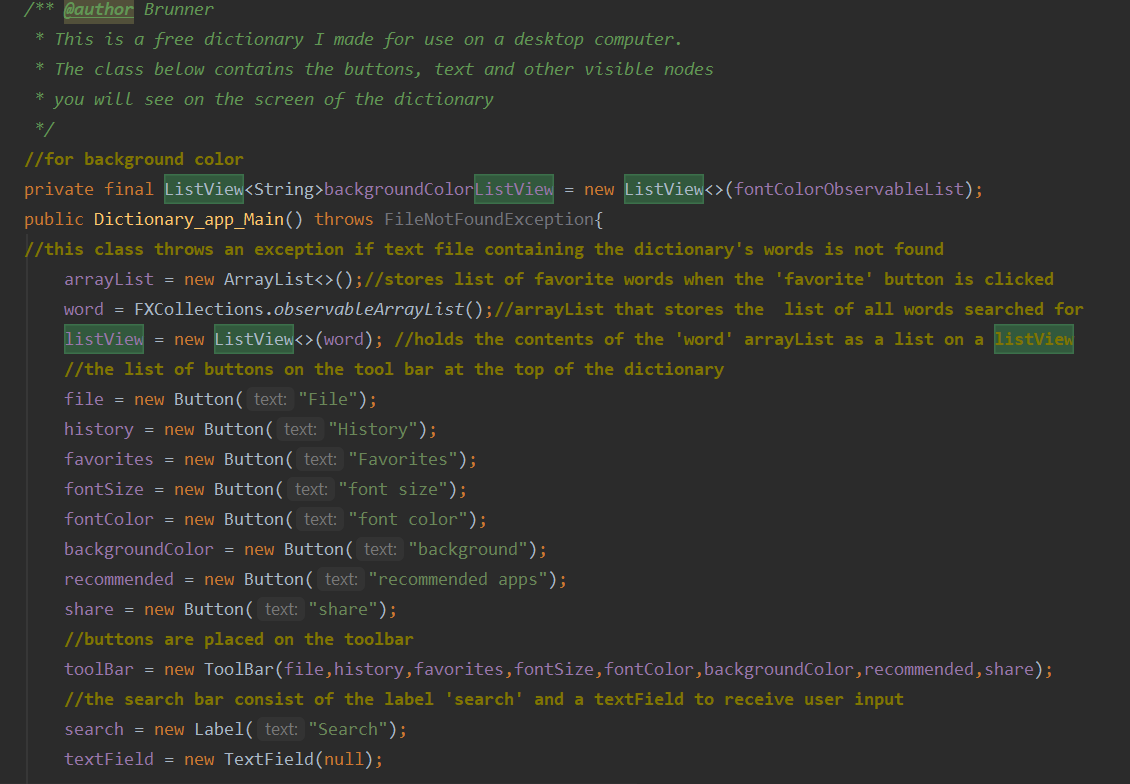Click the 'text:' hint on the fontColor line

click(320, 520)
